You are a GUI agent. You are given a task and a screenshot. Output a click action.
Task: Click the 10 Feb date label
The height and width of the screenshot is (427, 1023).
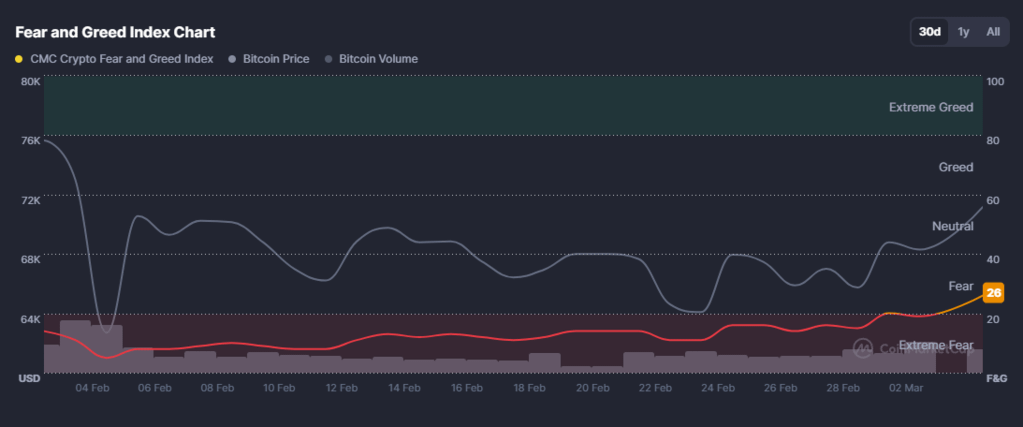(x=279, y=388)
